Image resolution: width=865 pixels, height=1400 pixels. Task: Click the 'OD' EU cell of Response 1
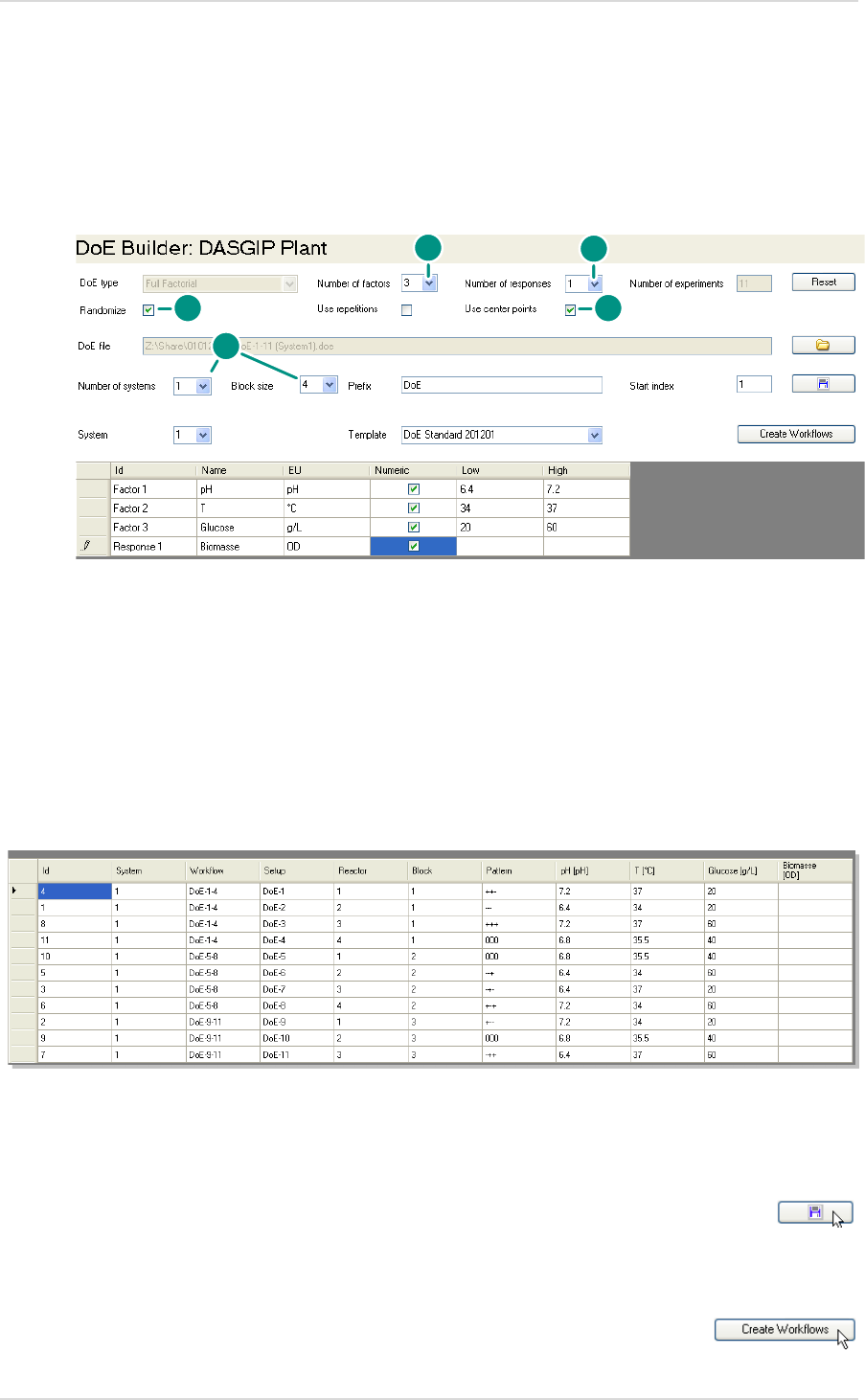point(327,547)
